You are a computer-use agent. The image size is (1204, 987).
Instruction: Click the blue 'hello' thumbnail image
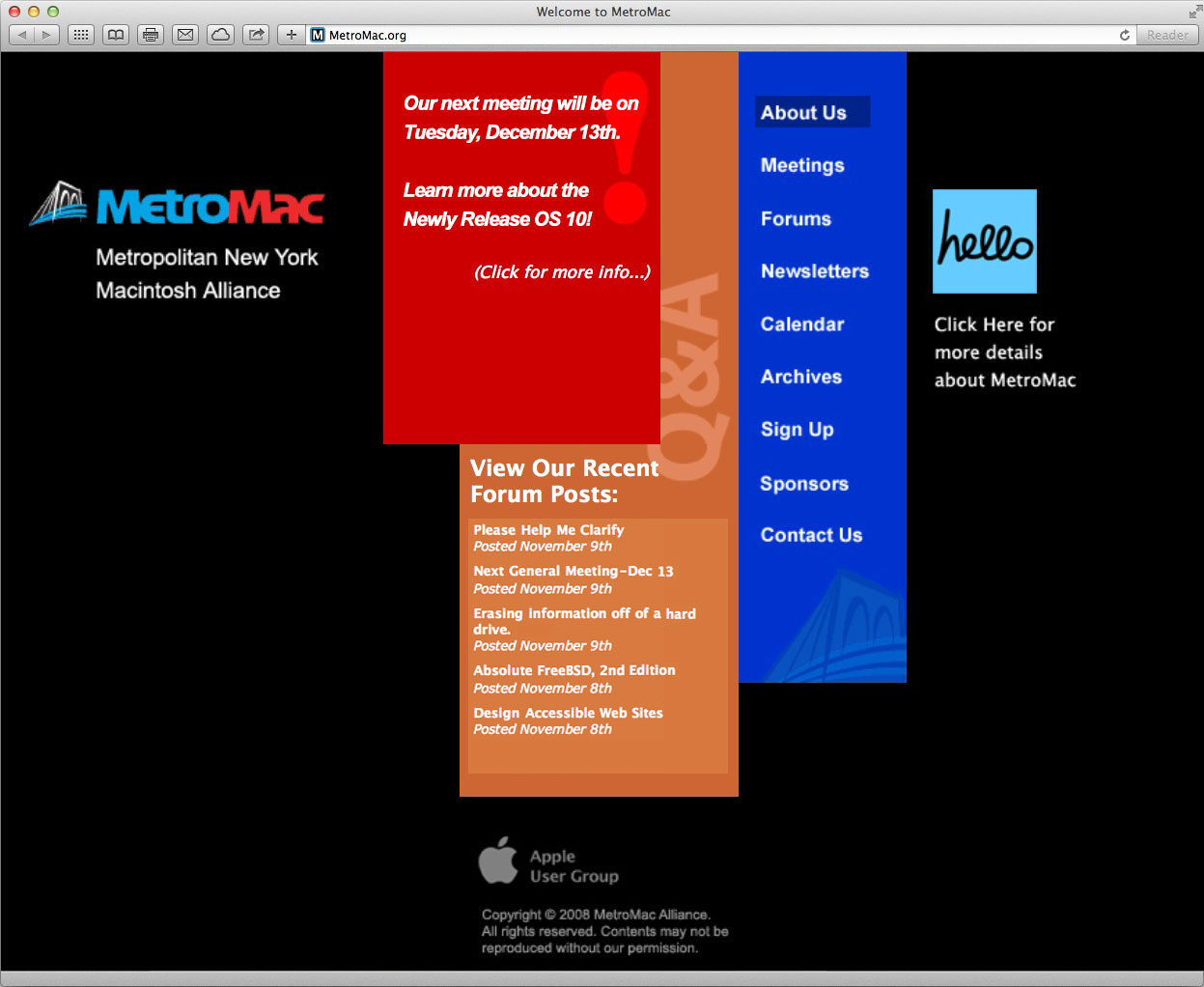[984, 241]
